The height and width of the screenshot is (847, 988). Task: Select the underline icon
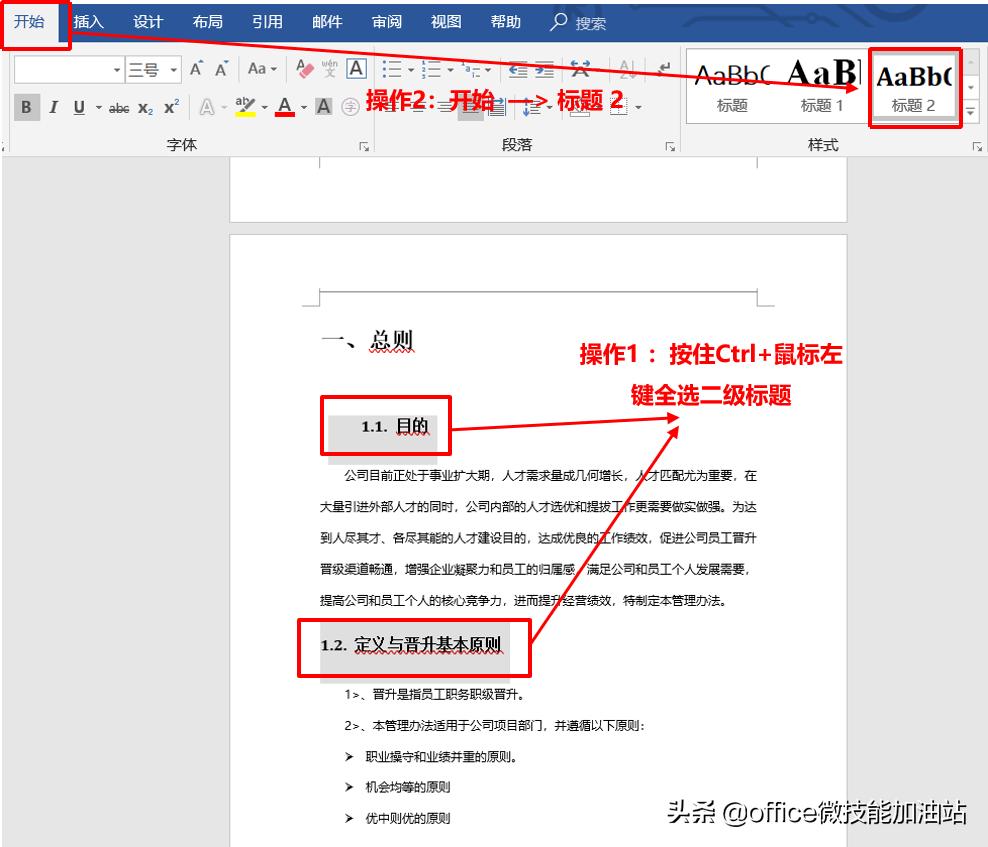point(79,107)
